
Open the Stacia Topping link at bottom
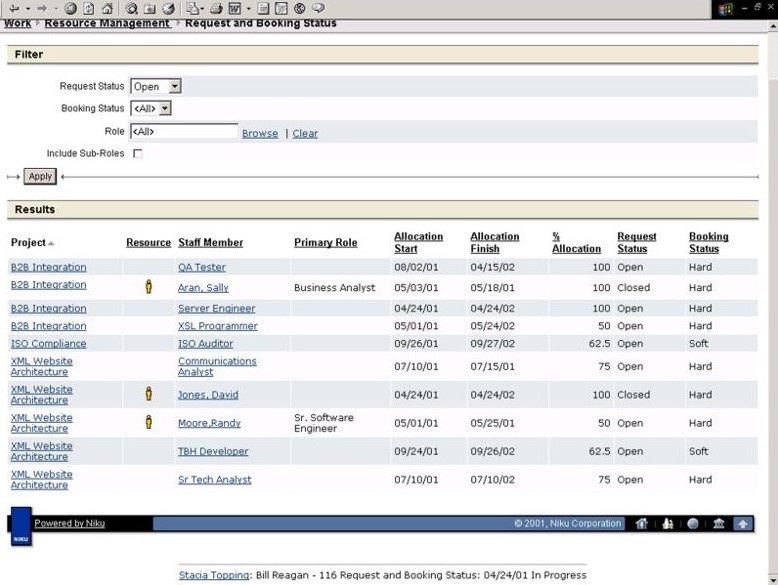point(214,575)
